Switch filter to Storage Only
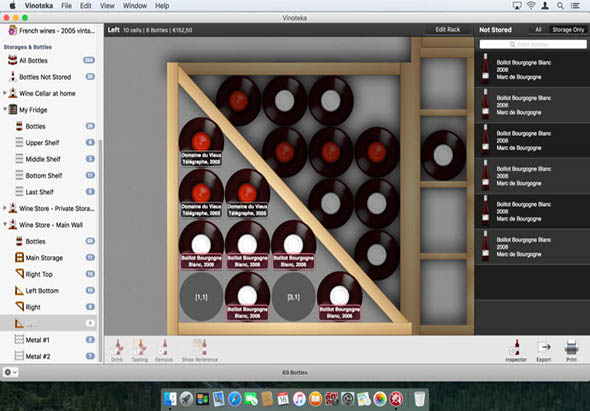Viewport: 590px width, 411px height. point(568,30)
